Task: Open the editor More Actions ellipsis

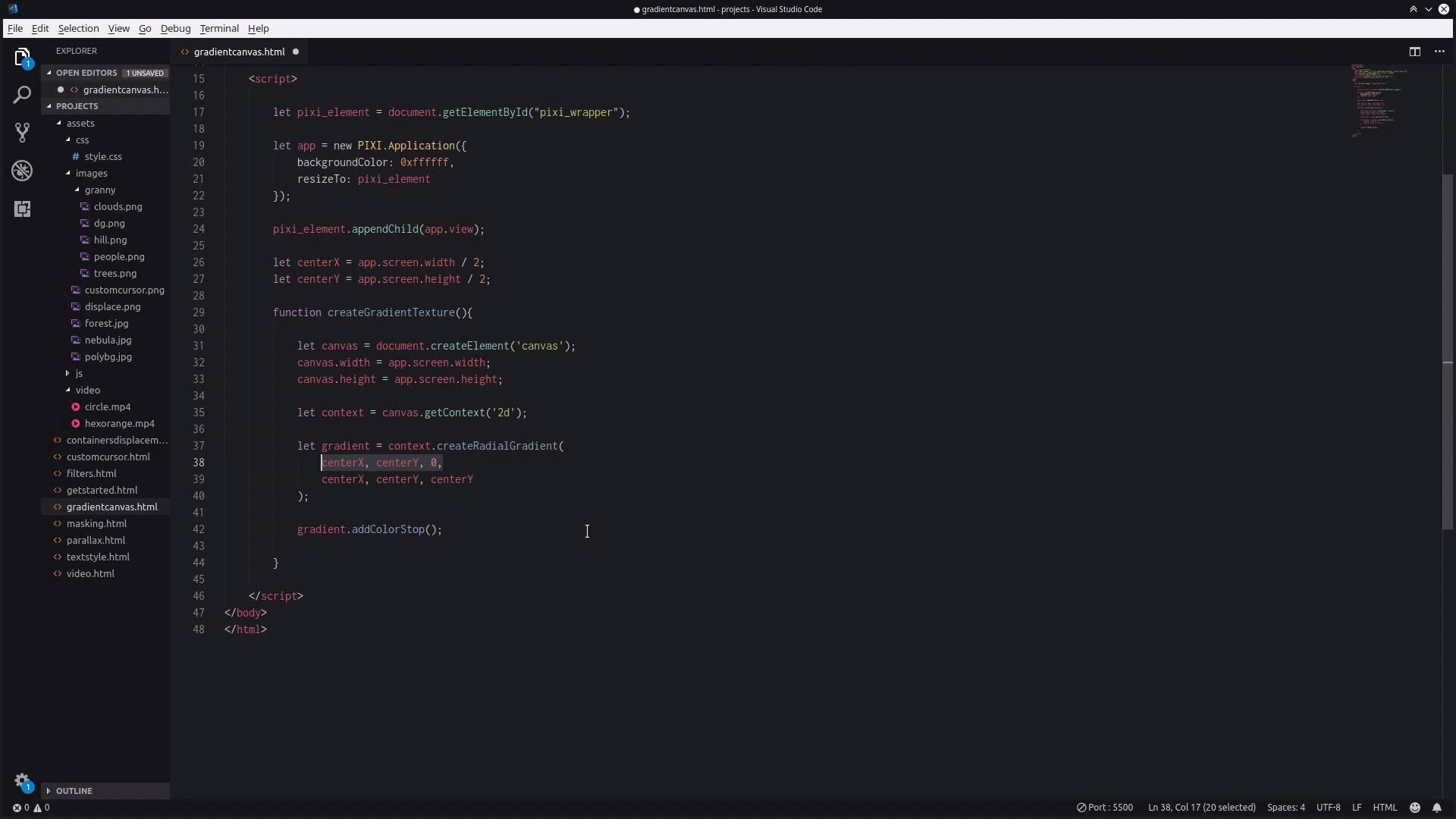Action: (x=1439, y=52)
